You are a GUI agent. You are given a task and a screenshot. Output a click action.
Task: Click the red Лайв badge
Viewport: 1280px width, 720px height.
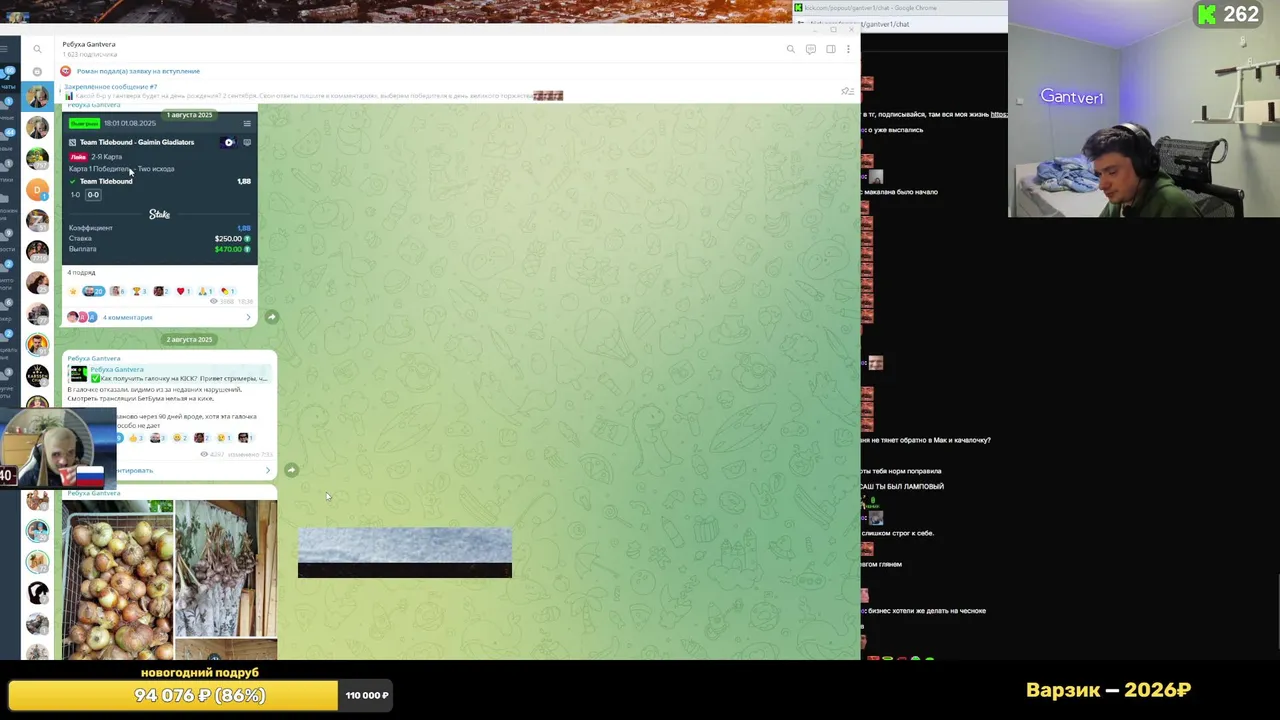(78, 157)
